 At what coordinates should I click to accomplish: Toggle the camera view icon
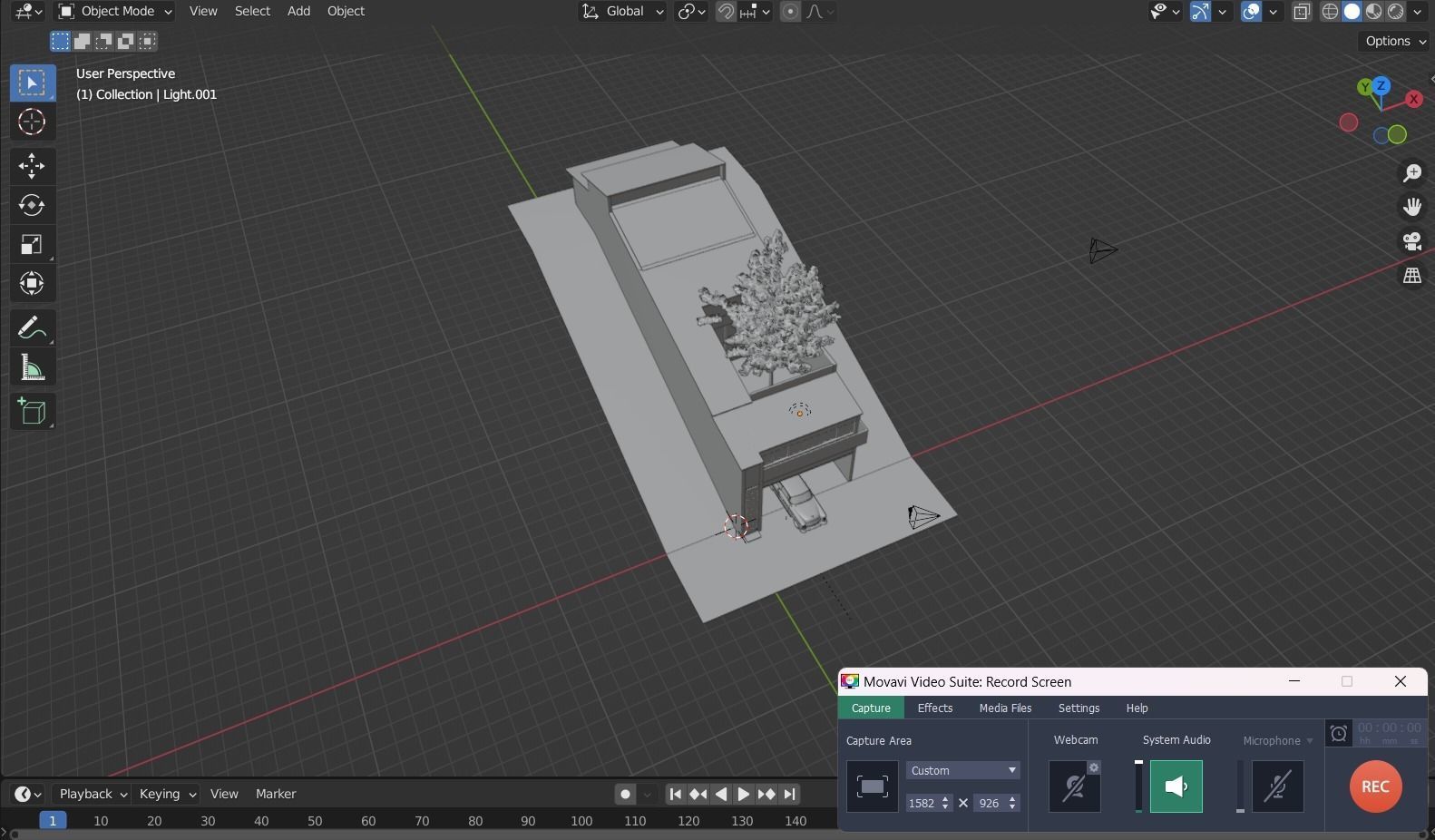point(1412,241)
